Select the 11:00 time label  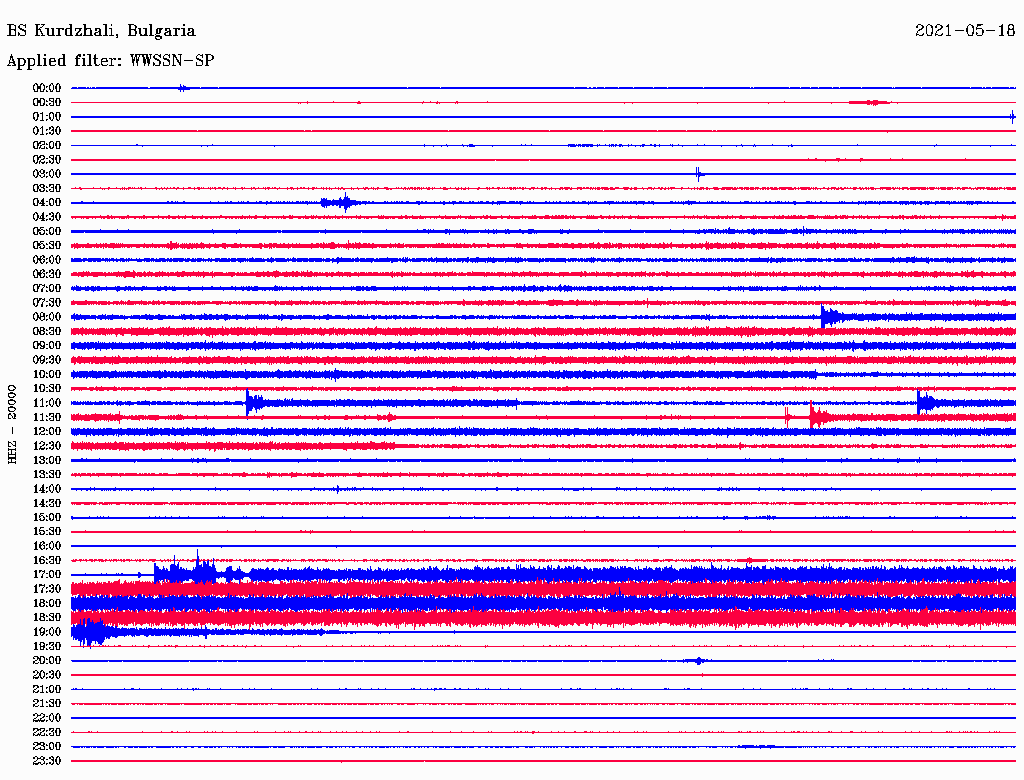[x=47, y=403]
